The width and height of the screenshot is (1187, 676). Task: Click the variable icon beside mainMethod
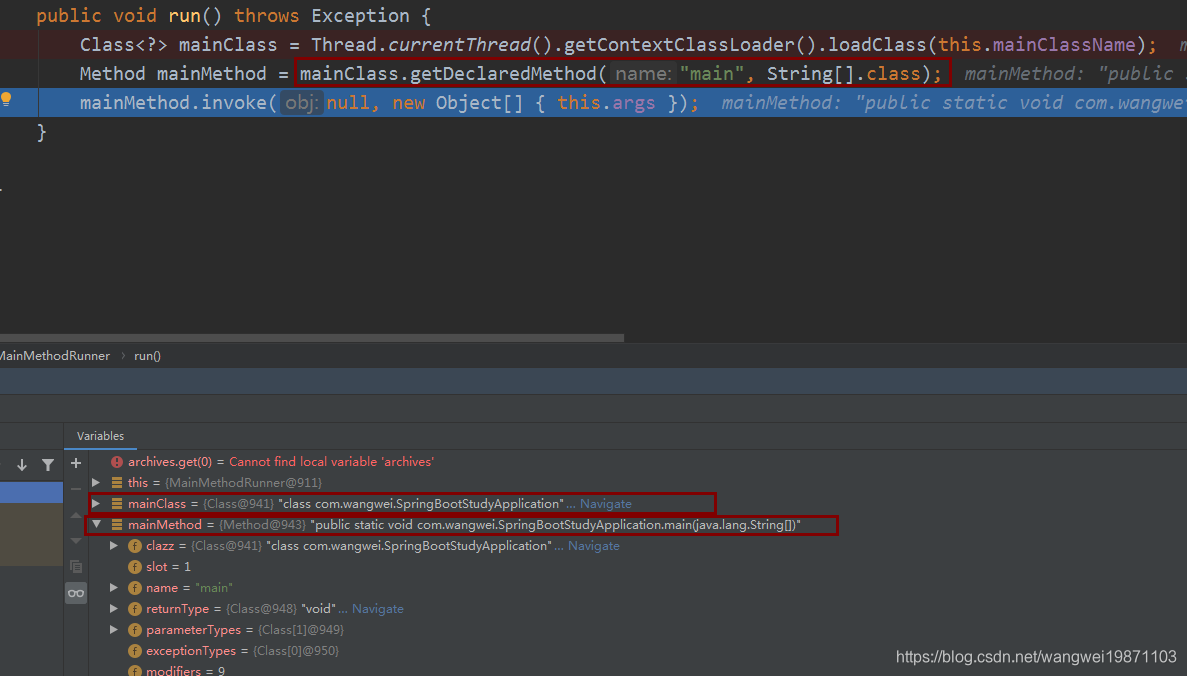point(117,525)
